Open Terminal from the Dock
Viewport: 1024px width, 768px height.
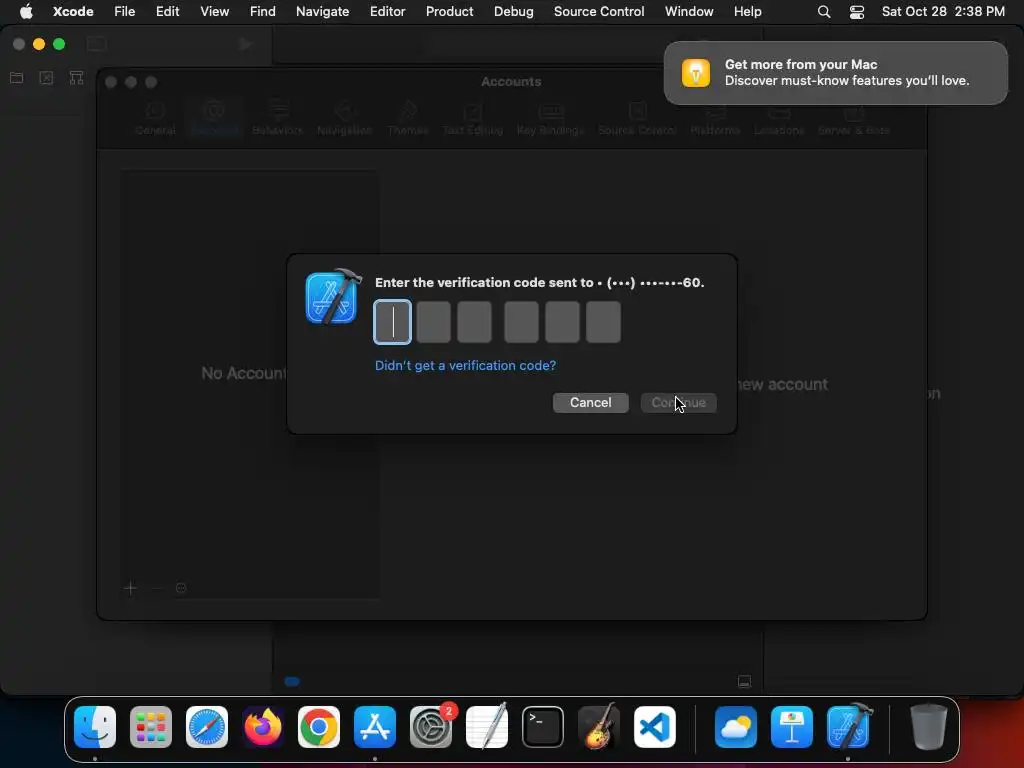point(543,727)
